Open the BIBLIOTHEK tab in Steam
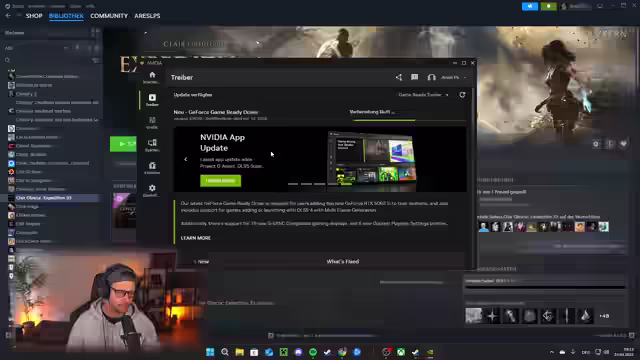Screen dimensions: 640x360 (x=66, y=16)
